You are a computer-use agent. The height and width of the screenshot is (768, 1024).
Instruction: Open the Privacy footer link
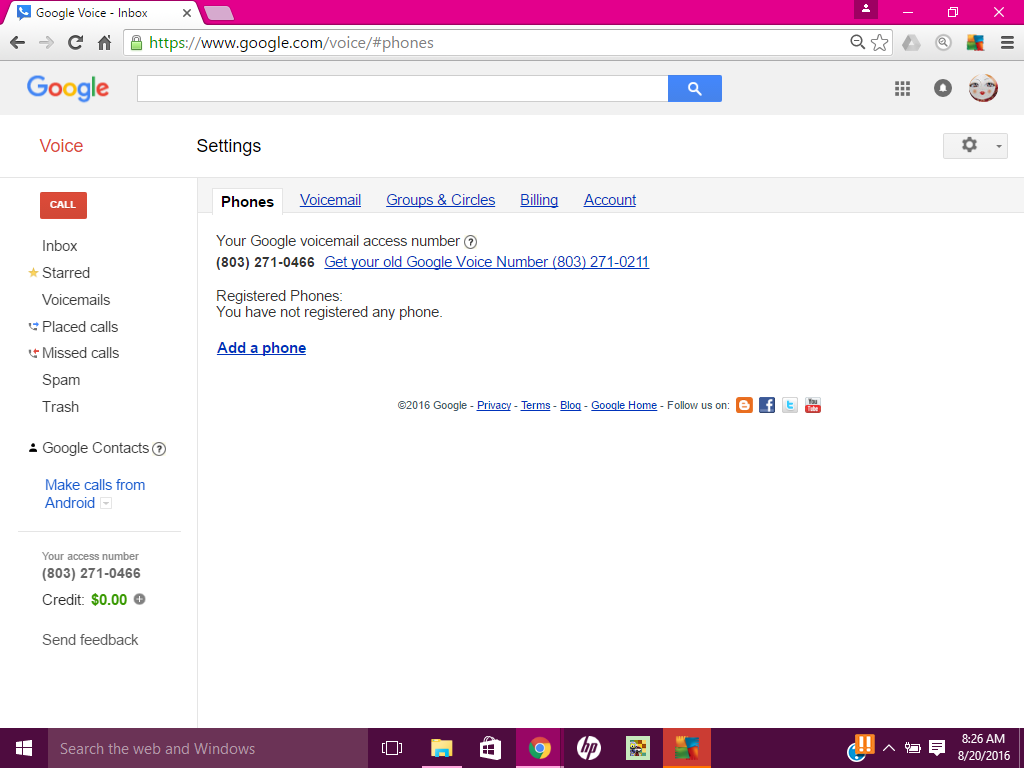coord(494,406)
